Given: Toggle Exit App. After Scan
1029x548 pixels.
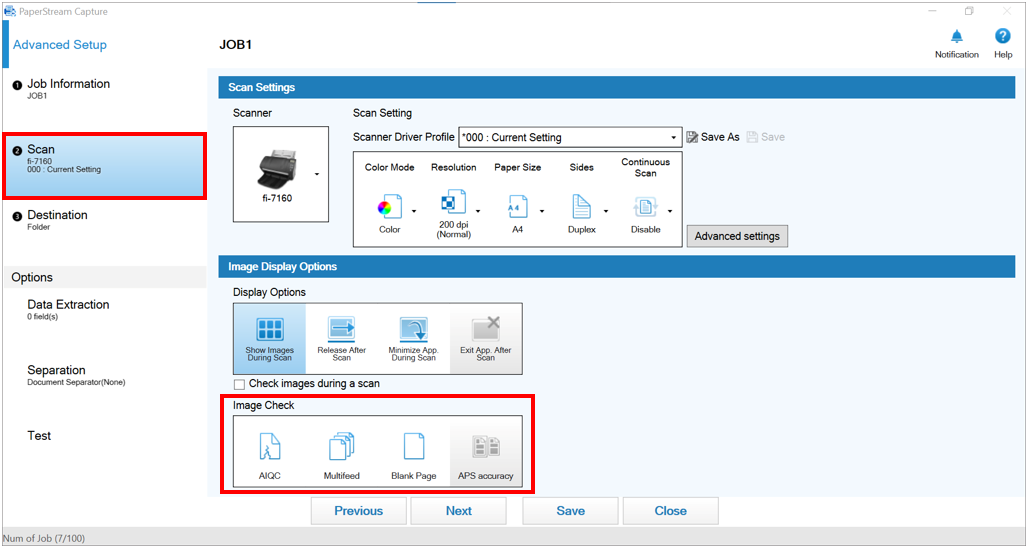Looking at the screenshot, I should (486, 339).
